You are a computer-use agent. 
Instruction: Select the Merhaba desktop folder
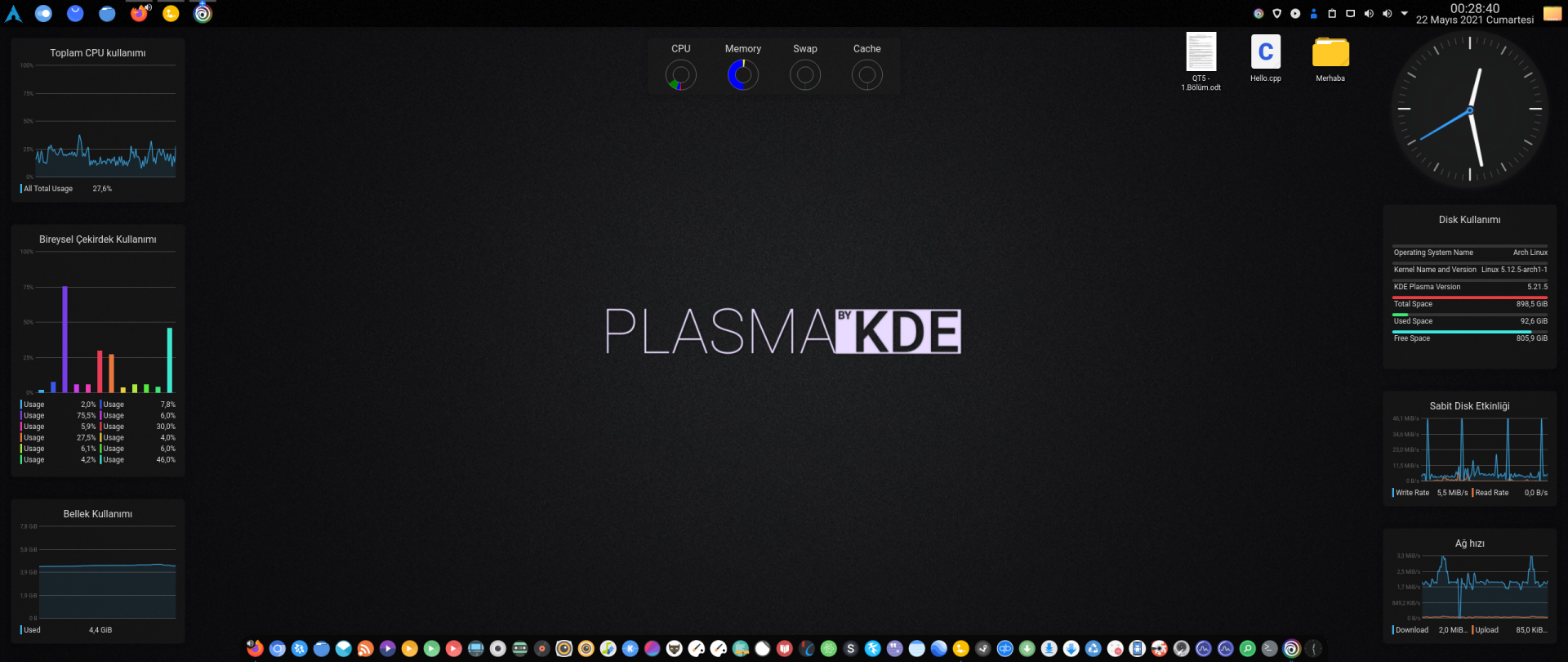[1330, 59]
